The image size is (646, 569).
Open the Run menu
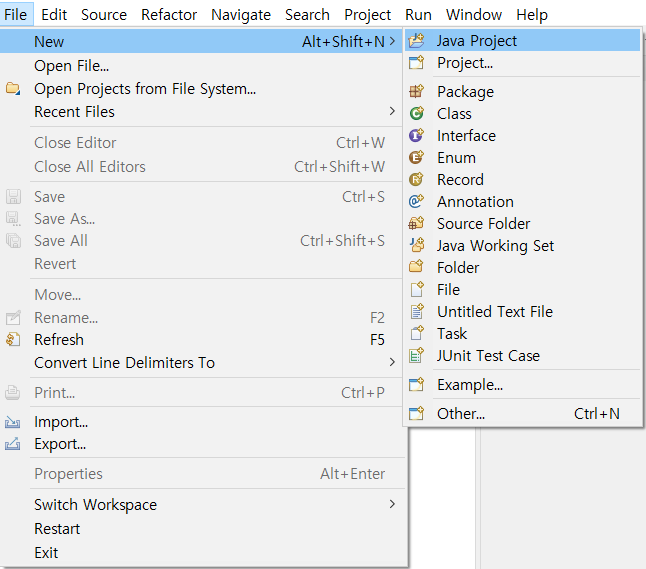coord(418,14)
